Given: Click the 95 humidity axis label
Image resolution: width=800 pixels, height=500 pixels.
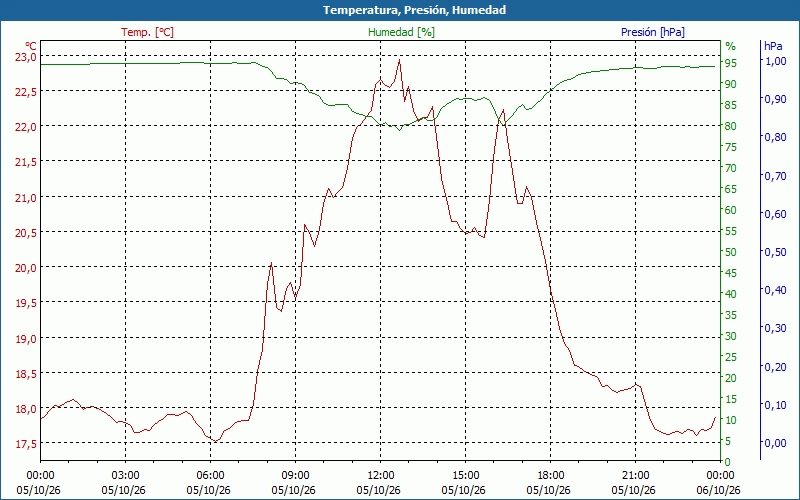Looking at the screenshot, I should 731,63.
